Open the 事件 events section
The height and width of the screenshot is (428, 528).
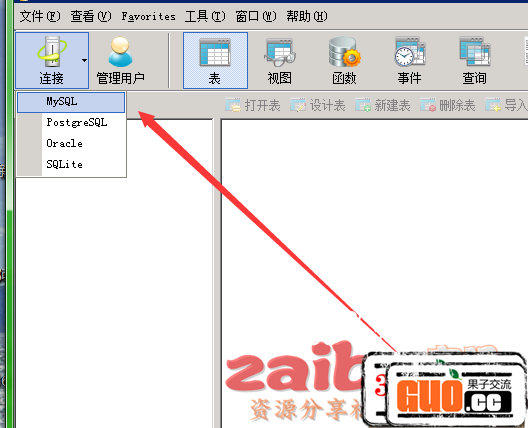(x=409, y=60)
